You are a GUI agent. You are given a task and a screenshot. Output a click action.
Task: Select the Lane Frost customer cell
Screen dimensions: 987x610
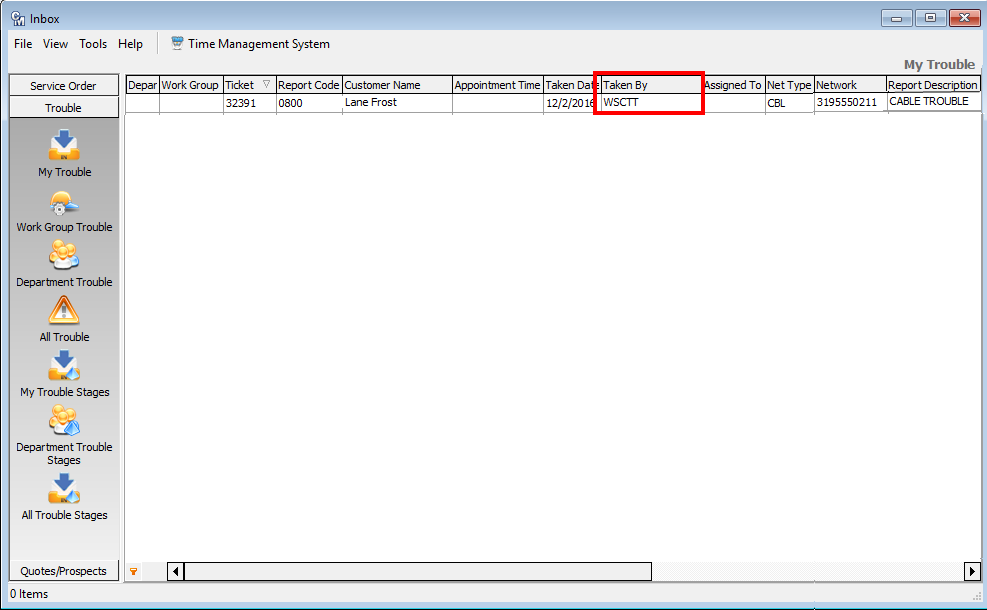coord(397,103)
